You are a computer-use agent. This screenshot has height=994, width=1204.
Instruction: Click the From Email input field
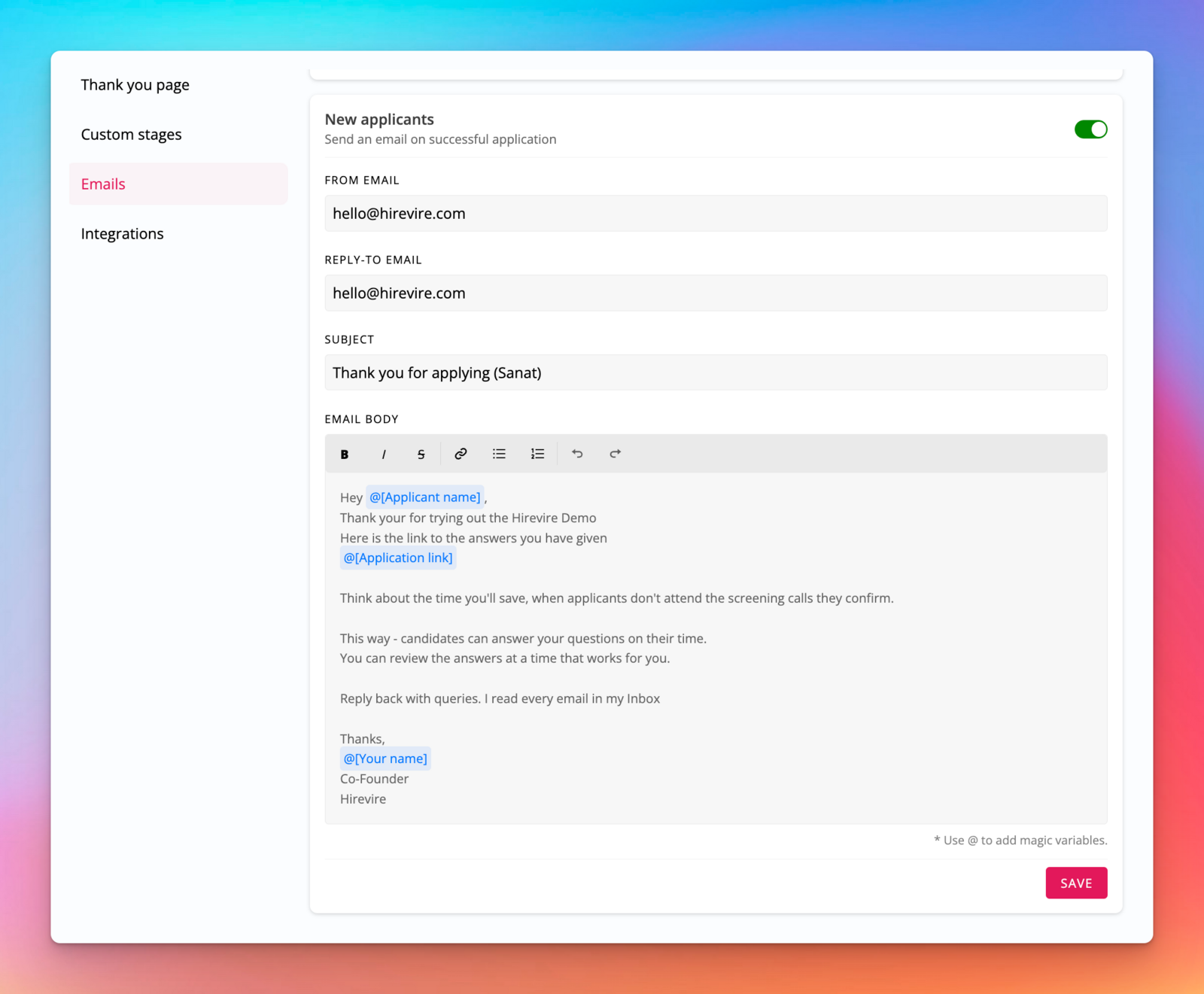coord(715,214)
